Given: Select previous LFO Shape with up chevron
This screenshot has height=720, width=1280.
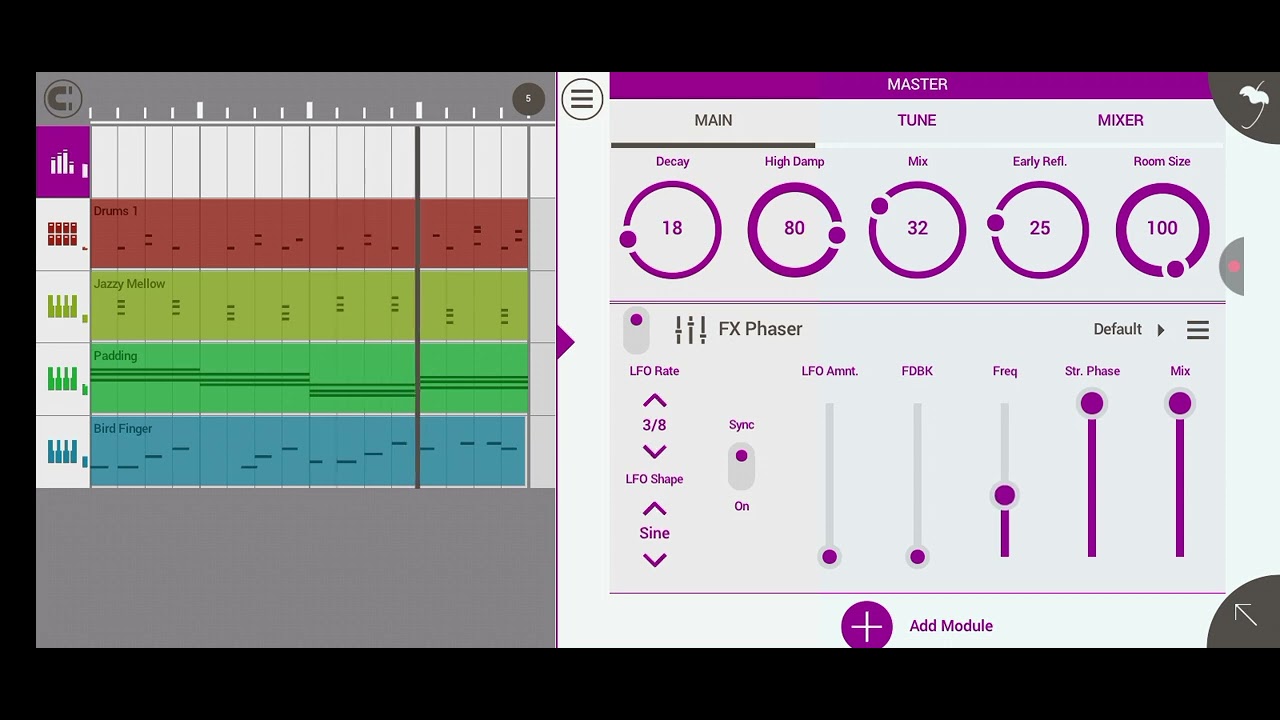Looking at the screenshot, I should [x=654, y=509].
